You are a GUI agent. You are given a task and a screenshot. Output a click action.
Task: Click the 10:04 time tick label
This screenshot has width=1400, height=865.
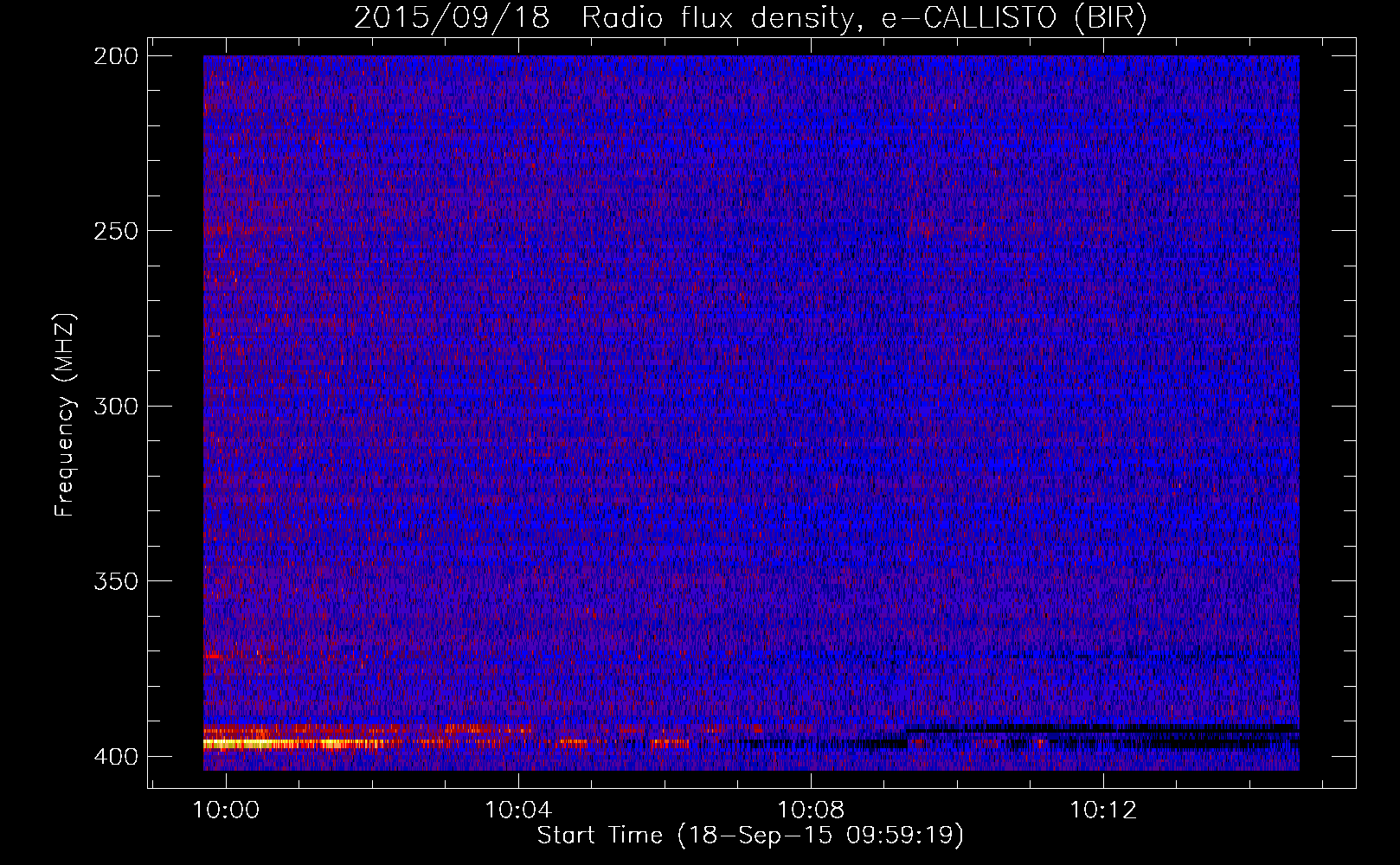518,811
